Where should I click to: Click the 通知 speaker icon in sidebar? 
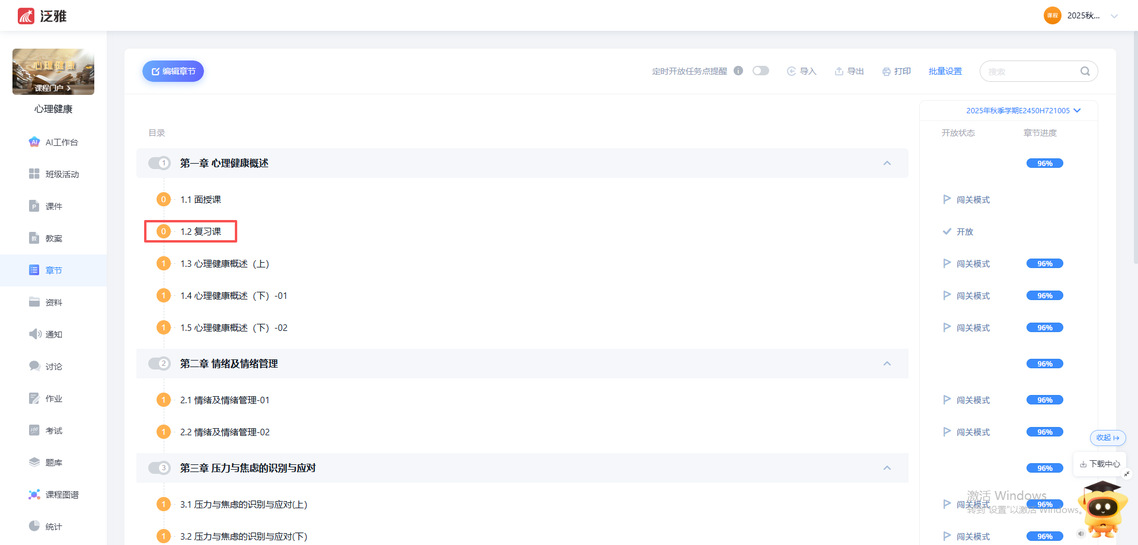pos(34,334)
